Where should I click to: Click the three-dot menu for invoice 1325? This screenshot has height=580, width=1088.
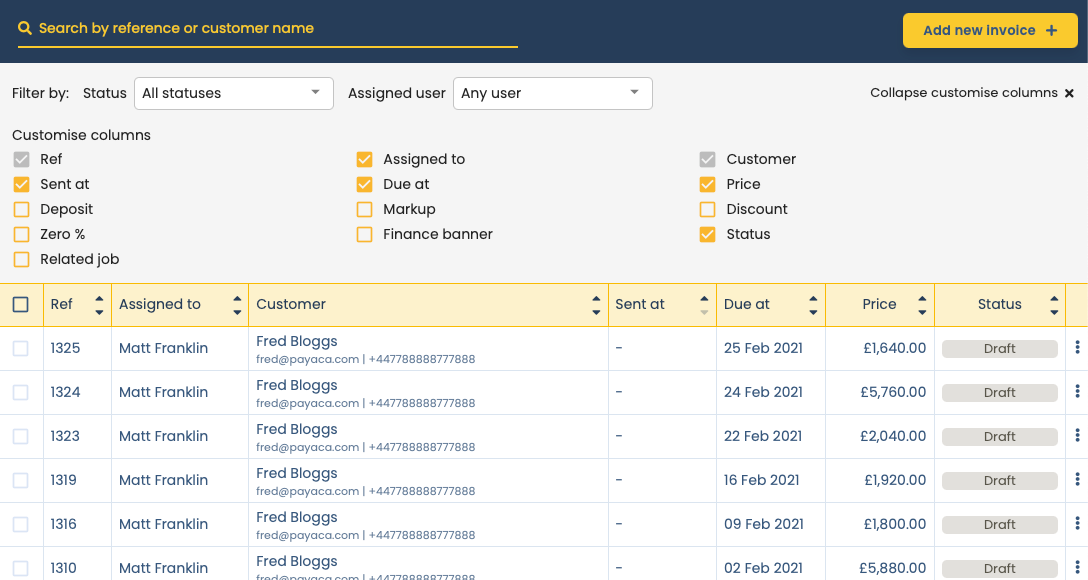click(x=1077, y=348)
